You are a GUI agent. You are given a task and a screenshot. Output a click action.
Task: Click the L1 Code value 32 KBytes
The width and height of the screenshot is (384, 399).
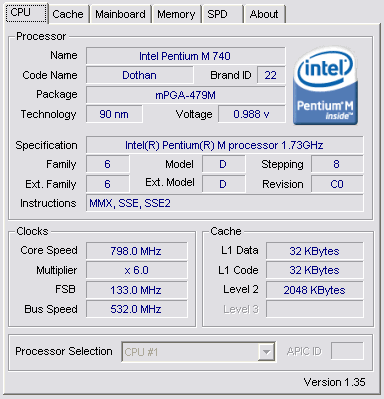pyautogui.click(x=315, y=270)
